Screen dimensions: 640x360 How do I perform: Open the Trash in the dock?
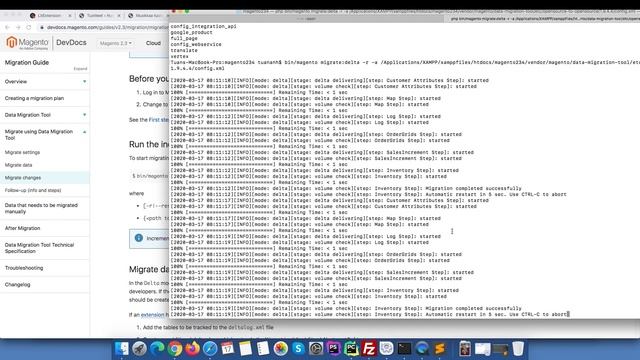click(518, 349)
